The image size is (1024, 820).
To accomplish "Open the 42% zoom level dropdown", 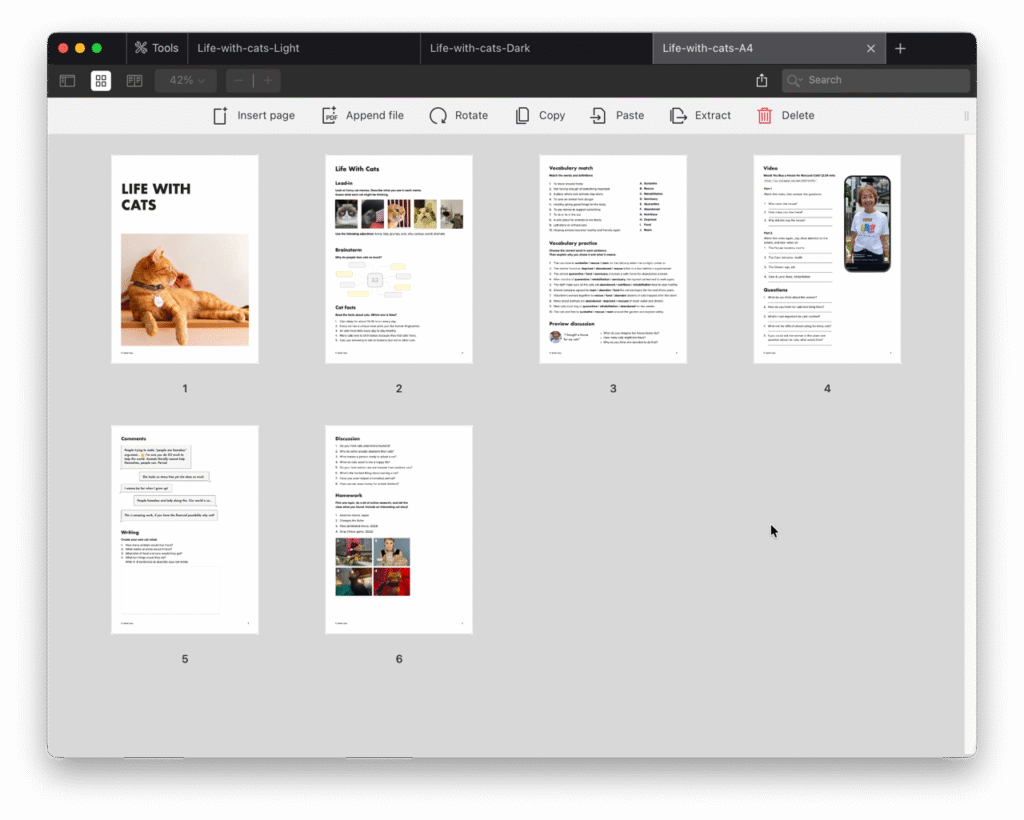I will (x=186, y=80).
